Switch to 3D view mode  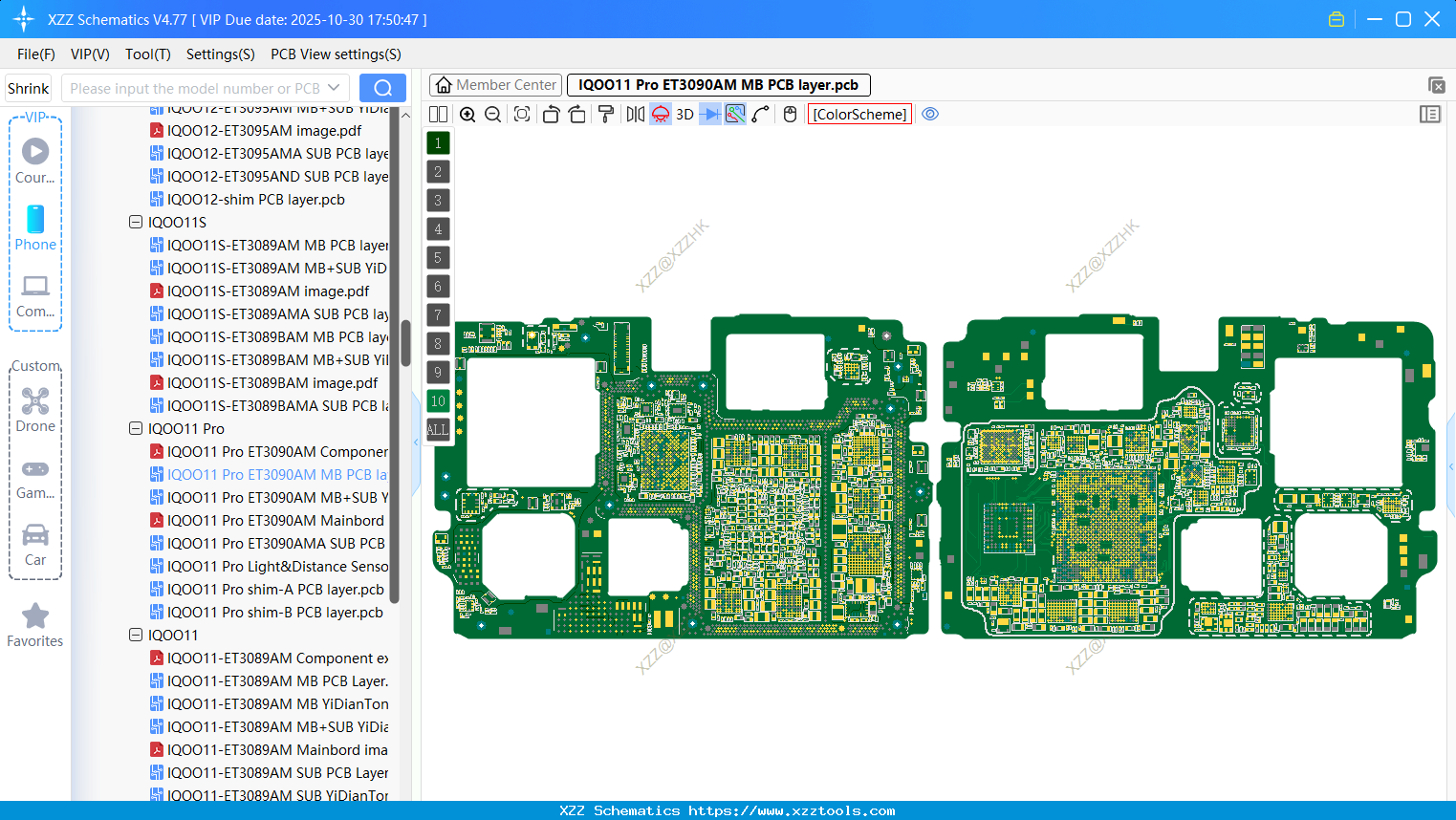685,114
